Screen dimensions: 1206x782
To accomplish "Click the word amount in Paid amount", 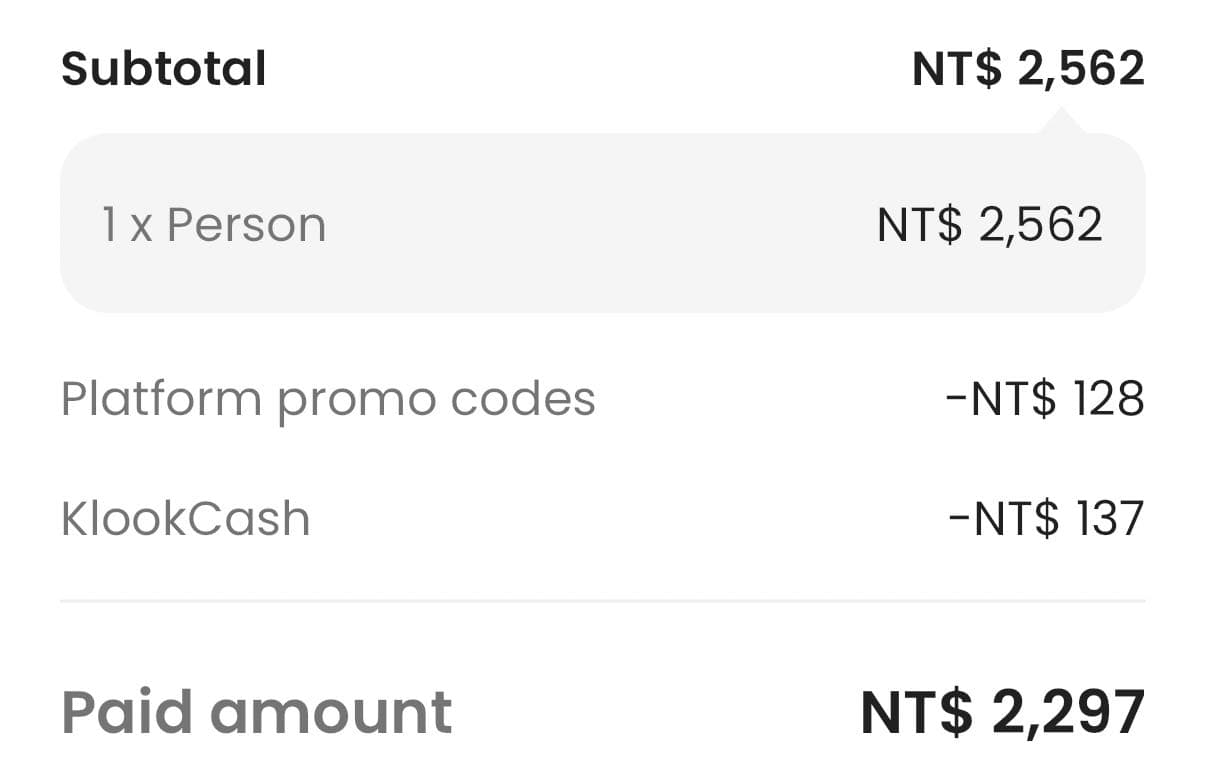I will [331, 713].
